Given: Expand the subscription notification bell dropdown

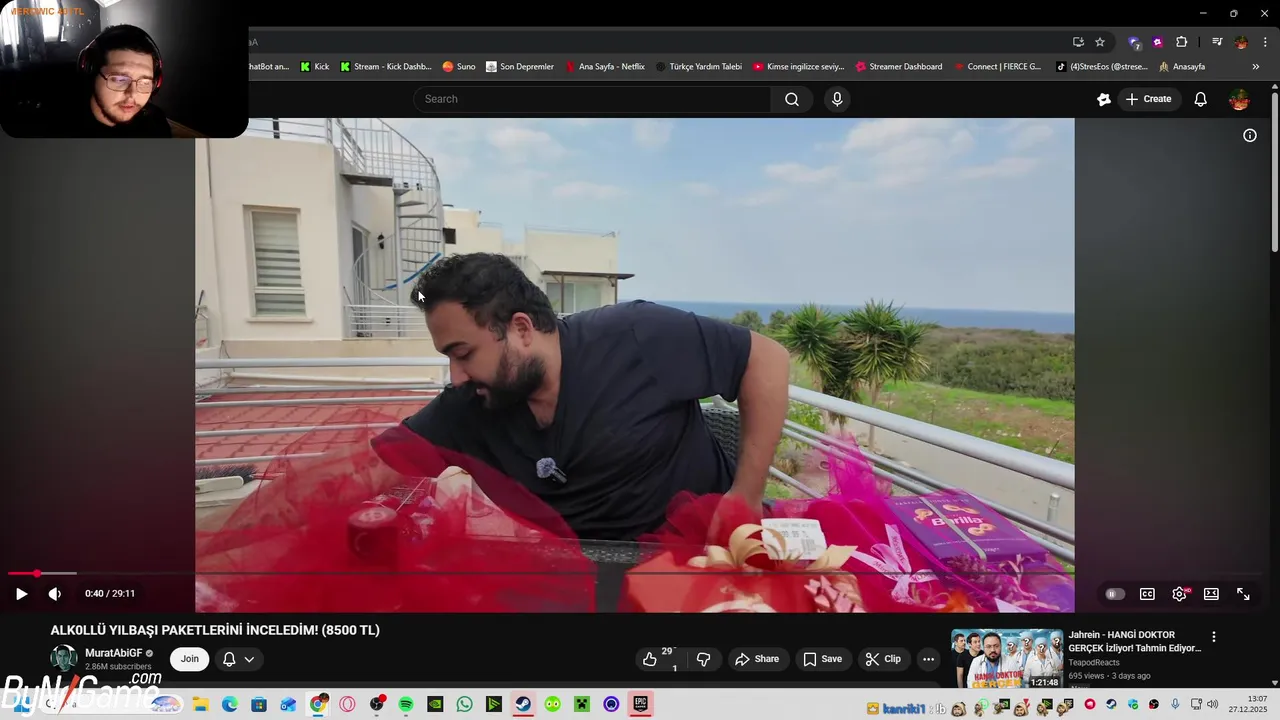Looking at the screenshot, I should (x=239, y=659).
